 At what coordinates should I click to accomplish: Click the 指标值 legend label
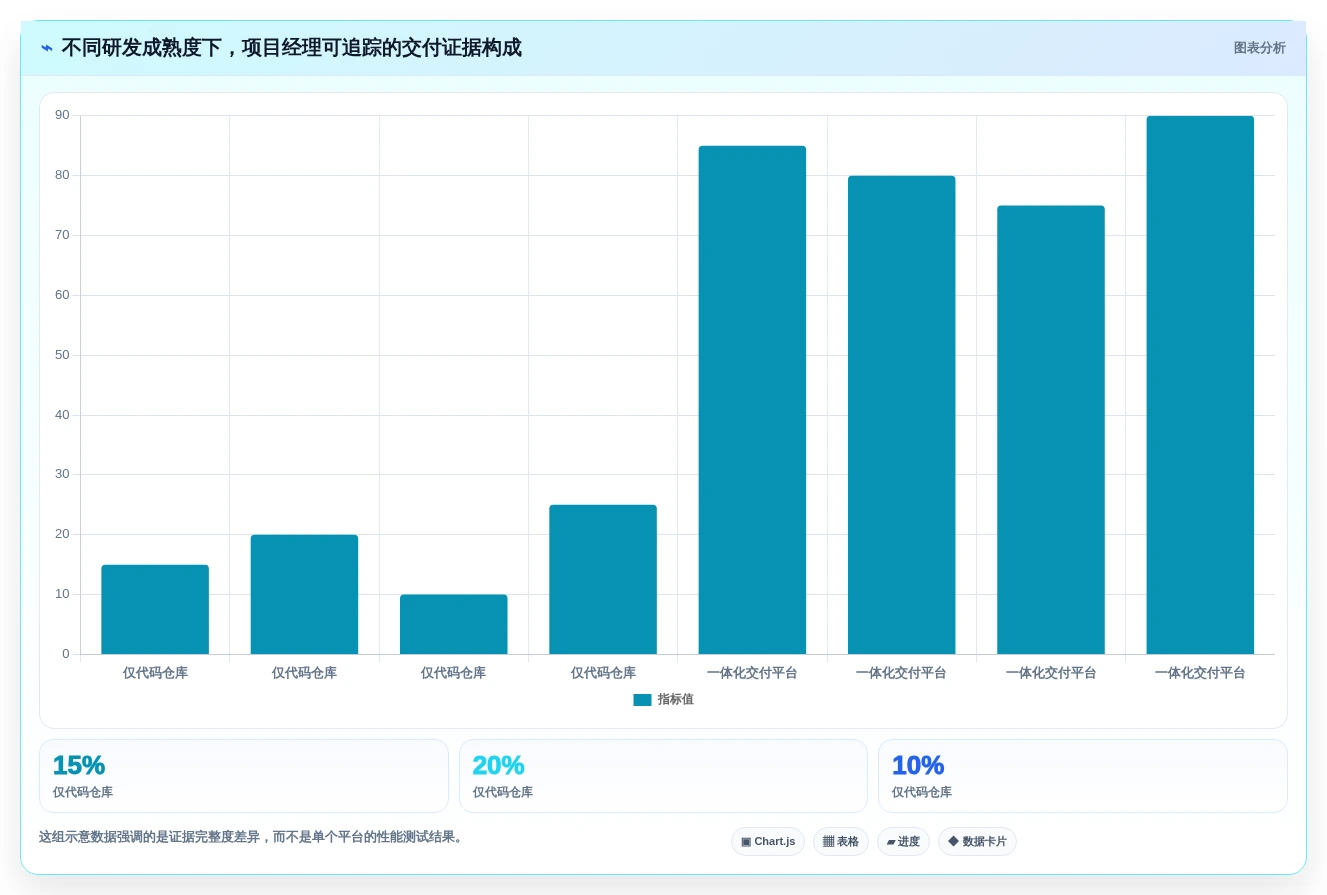(x=676, y=700)
